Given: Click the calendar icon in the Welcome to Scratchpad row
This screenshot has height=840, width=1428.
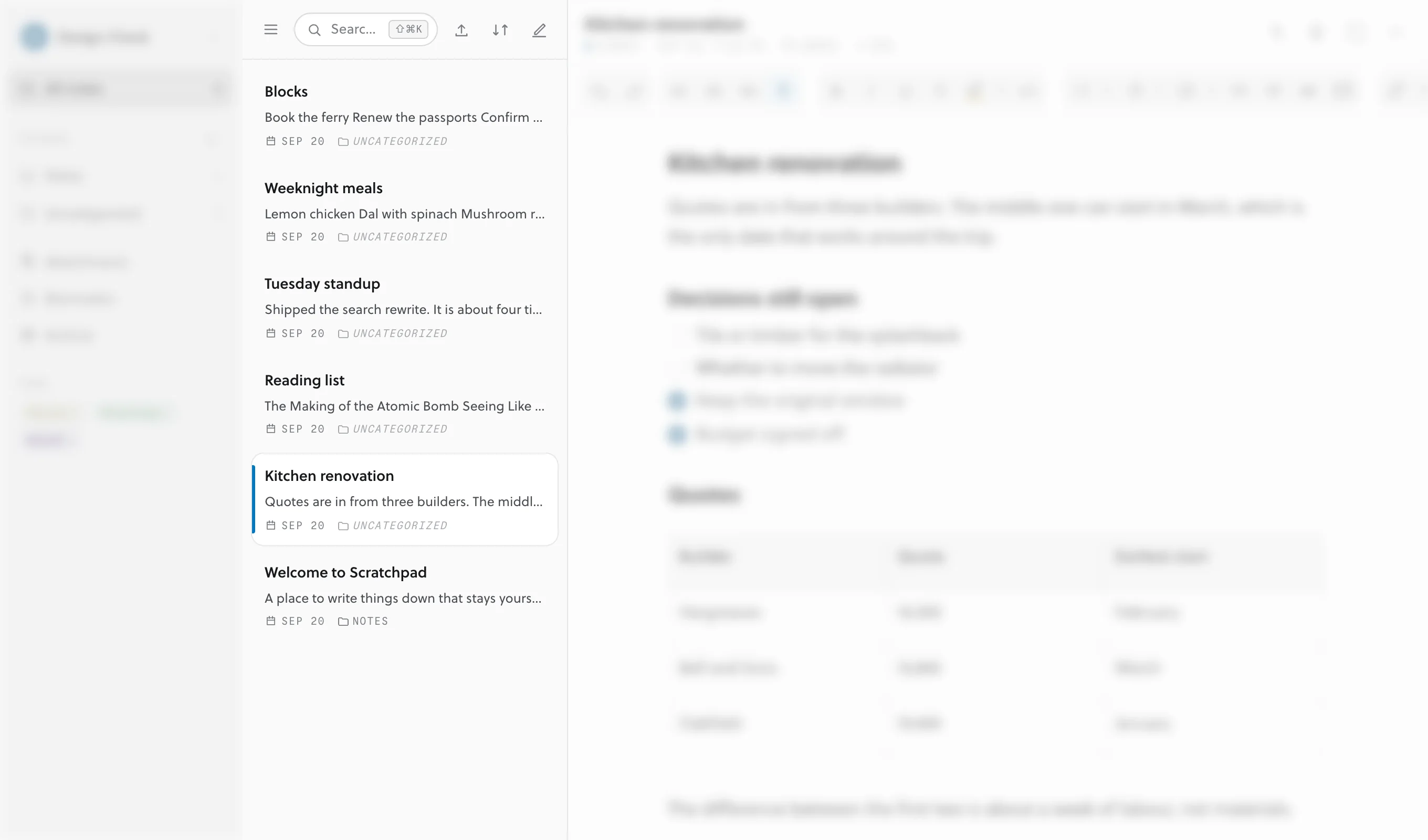Looking at the screenshot, I should coord(271,621).
